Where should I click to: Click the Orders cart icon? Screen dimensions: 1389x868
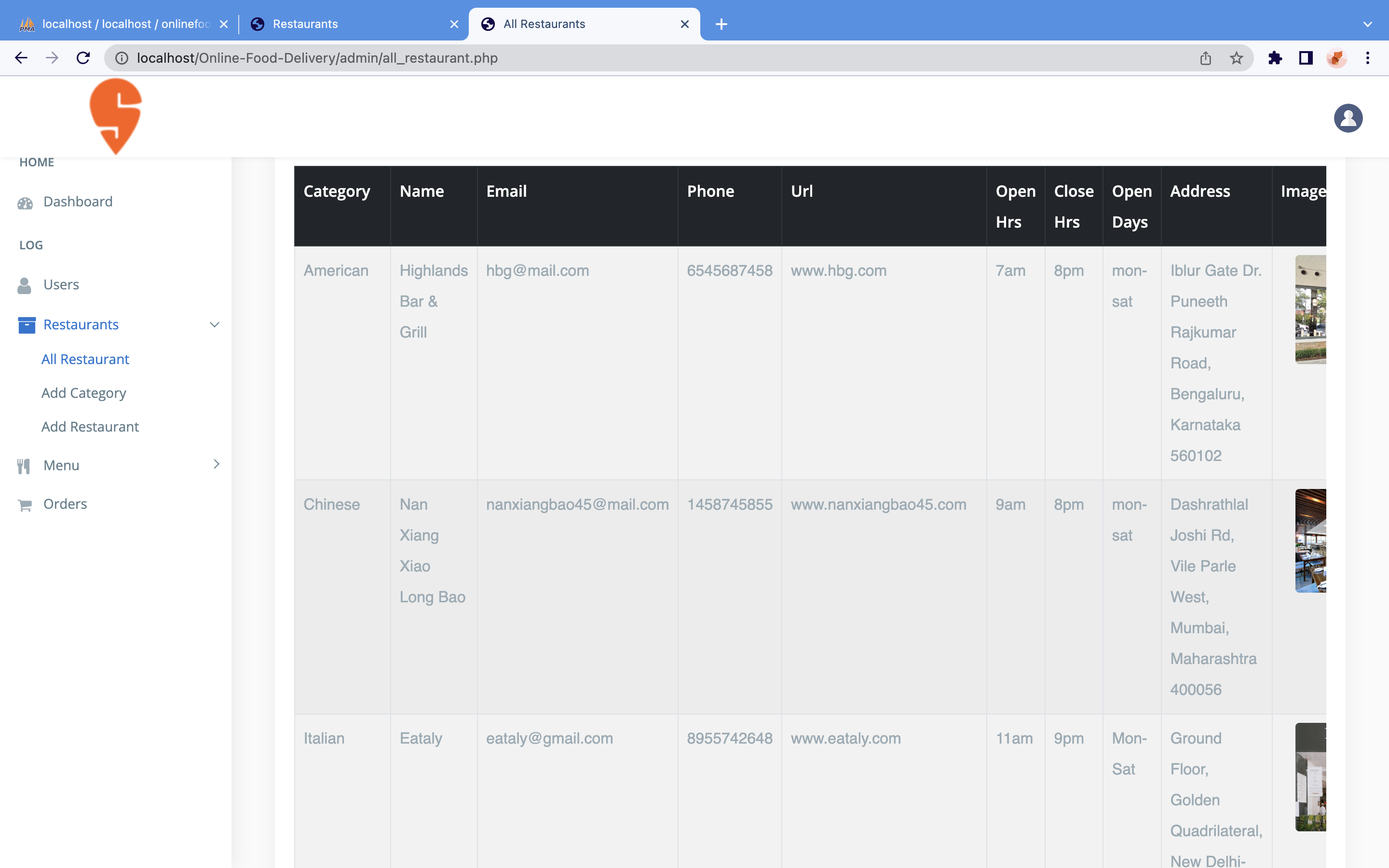[25, 505]
